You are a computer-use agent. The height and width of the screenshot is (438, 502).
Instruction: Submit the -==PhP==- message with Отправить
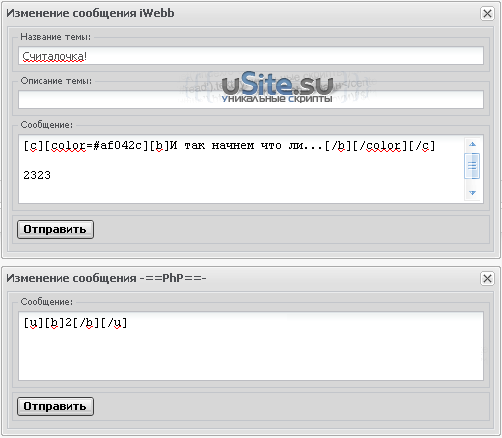click(x=55, y=406)
